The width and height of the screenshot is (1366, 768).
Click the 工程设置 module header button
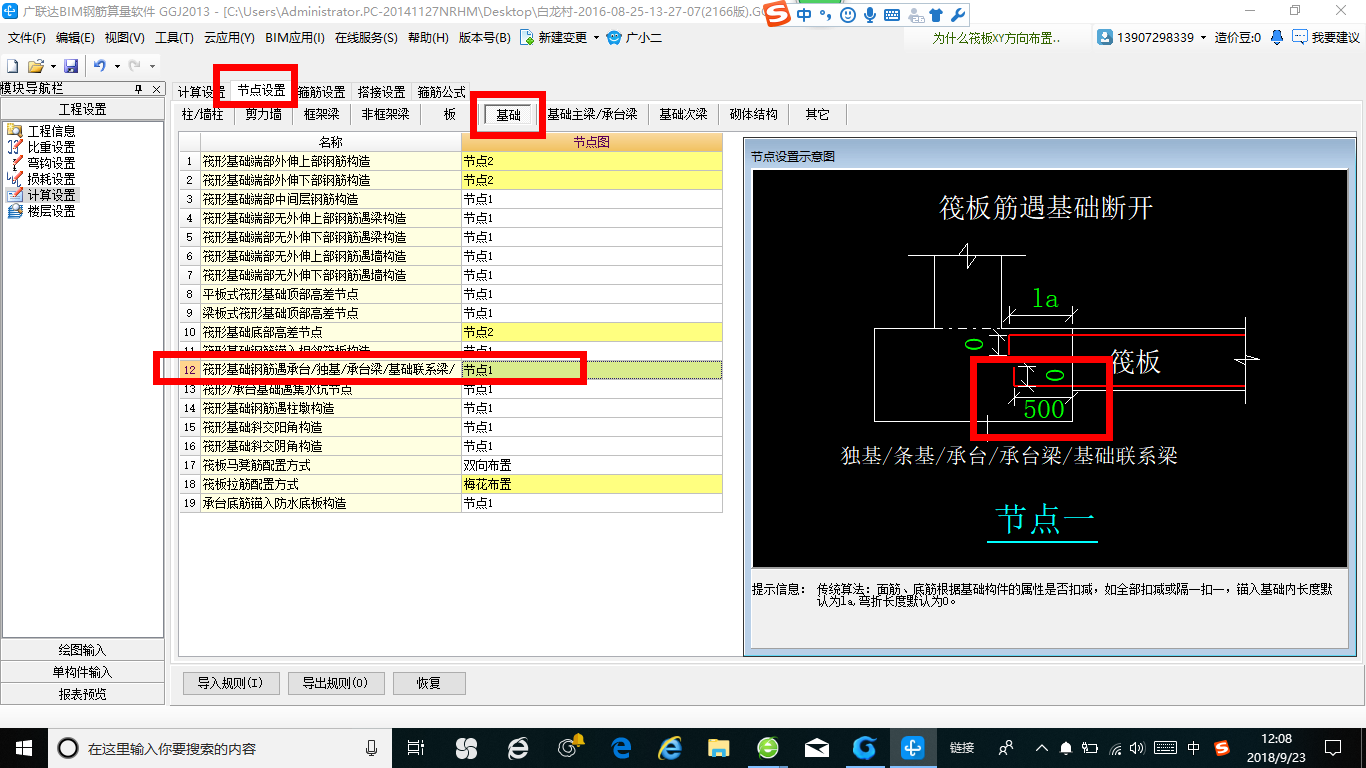[x=82, y=110]
